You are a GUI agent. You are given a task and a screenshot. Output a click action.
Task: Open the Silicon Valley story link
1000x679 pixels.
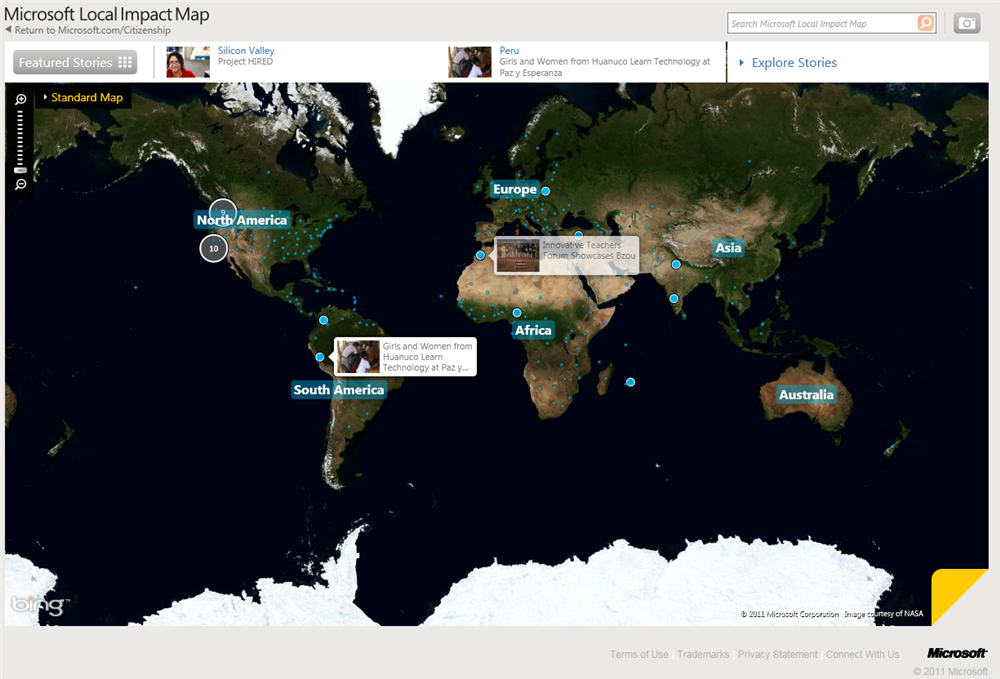pos(246,50)
